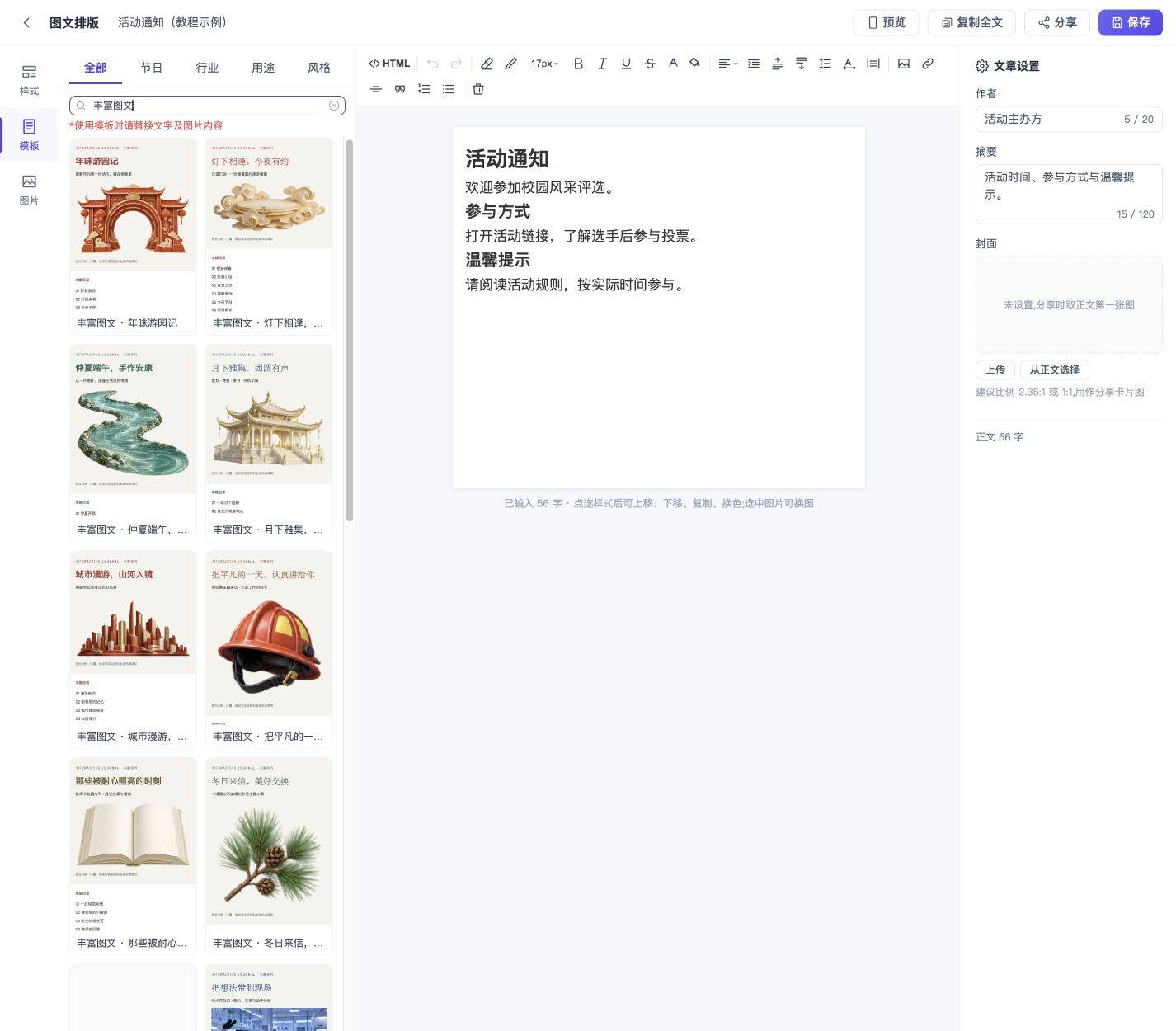
Task: Switch to the 节日 tab
Action: click(x=151, y=68)
